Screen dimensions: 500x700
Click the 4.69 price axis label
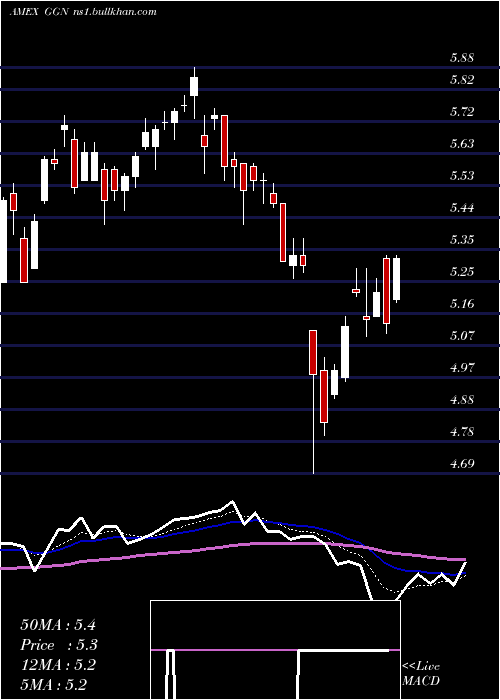tap(461, 463)
